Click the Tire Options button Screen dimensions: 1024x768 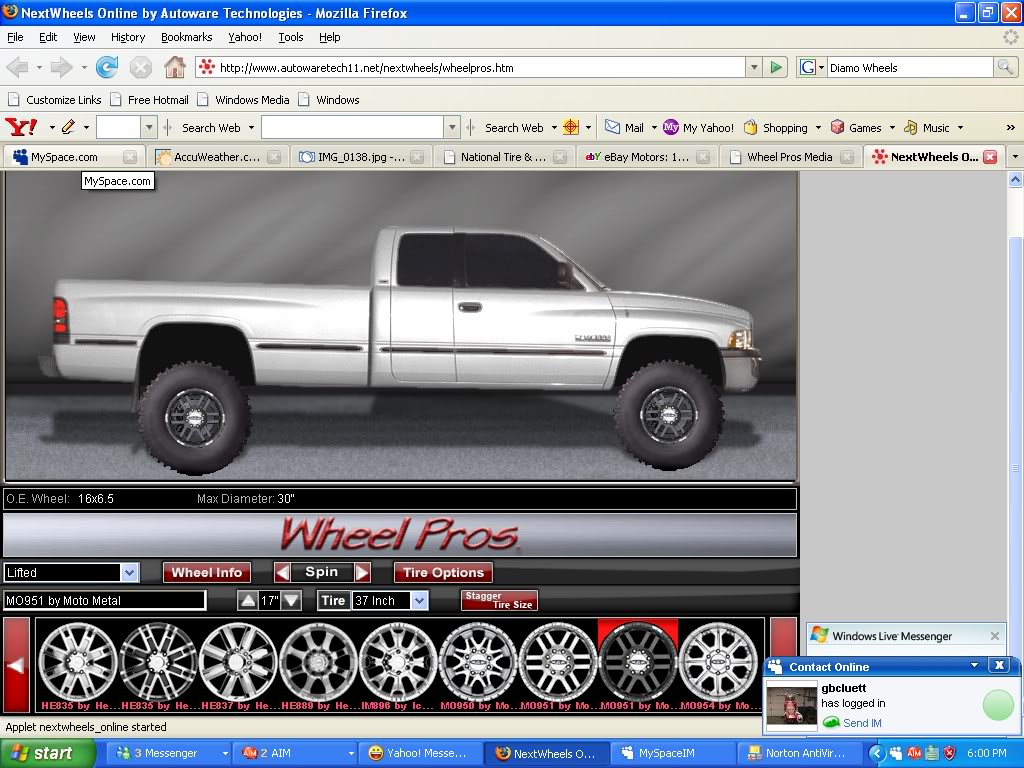443,573
